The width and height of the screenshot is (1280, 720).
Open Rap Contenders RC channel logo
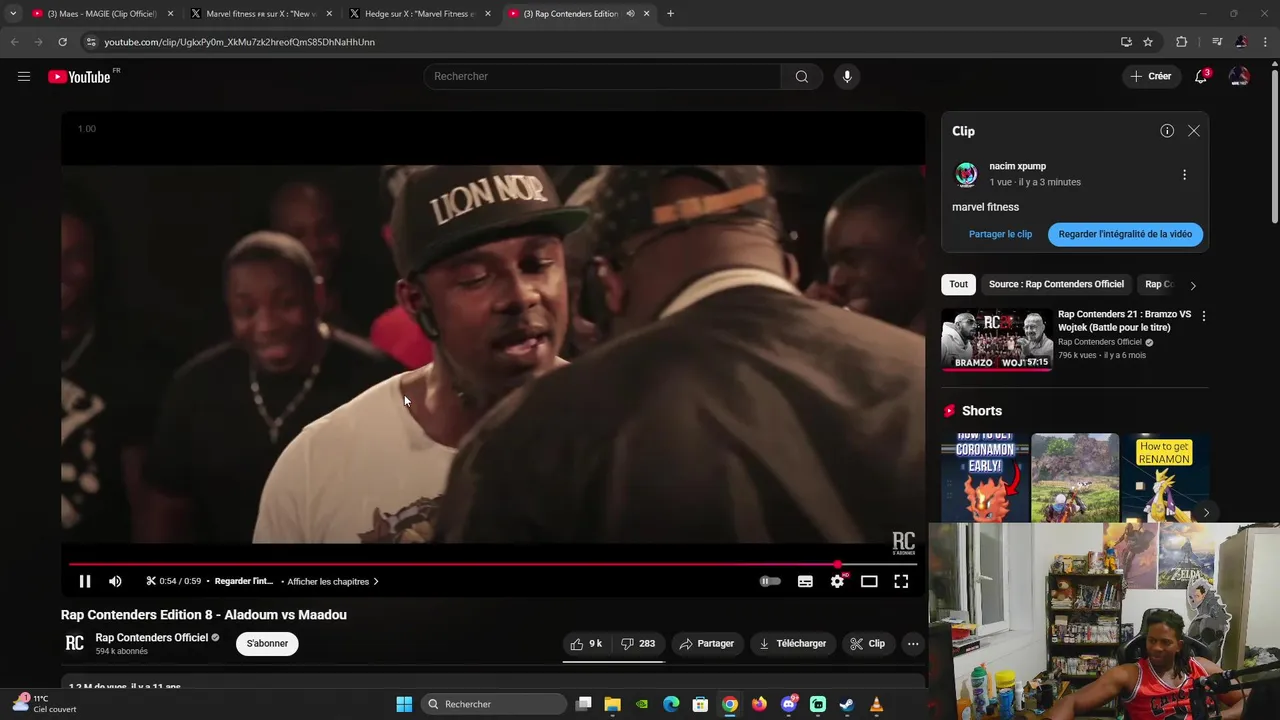74,643
